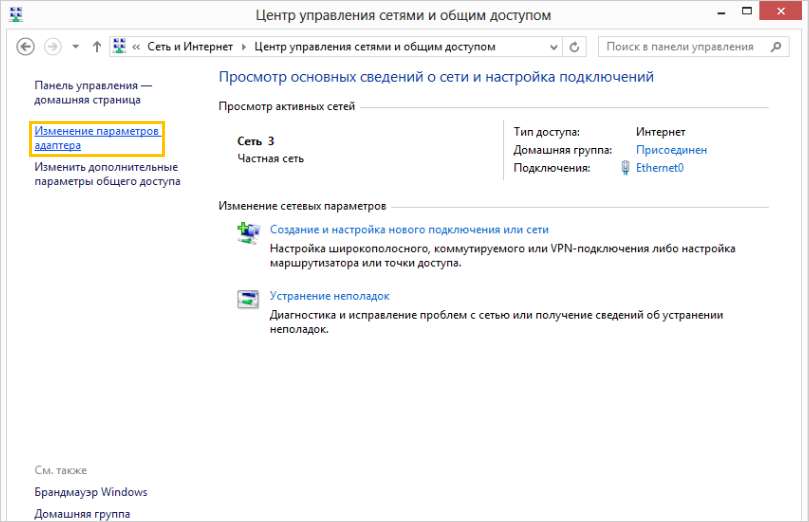Select the Центр управления сетями breadcrumb
This screenshot has width=809, height=522.
(374, 47)
